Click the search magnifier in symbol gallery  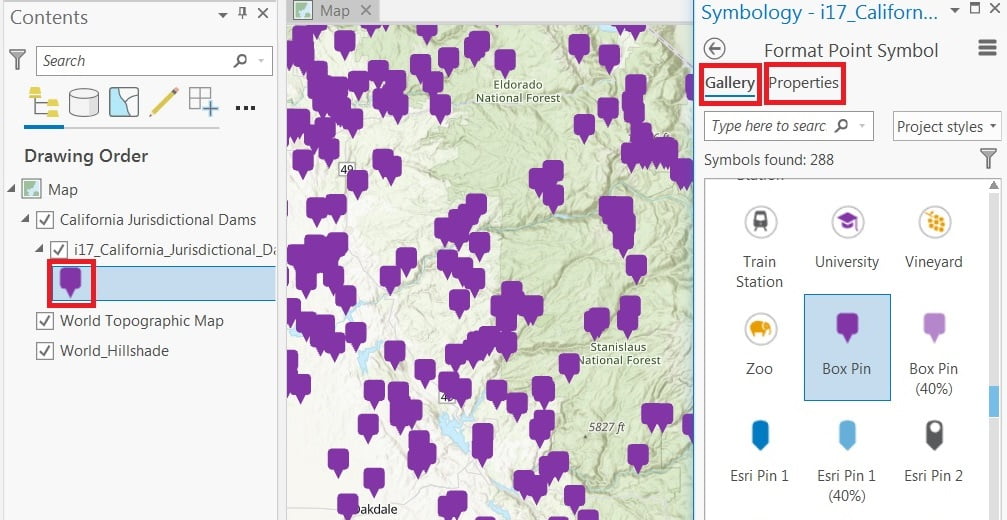[841, 126]
